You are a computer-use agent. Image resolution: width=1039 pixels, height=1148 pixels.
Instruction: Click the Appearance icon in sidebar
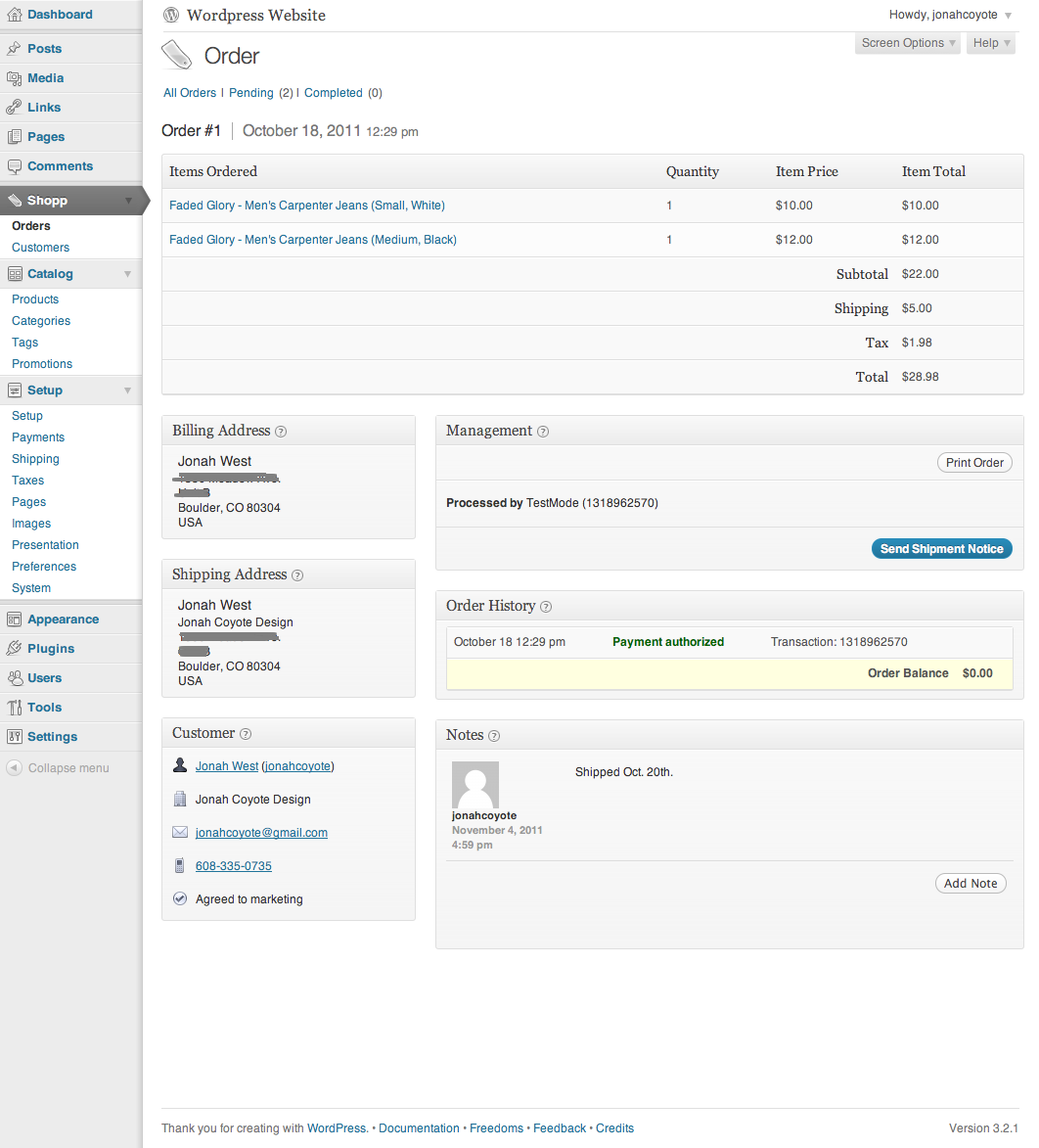coord(14,620)
